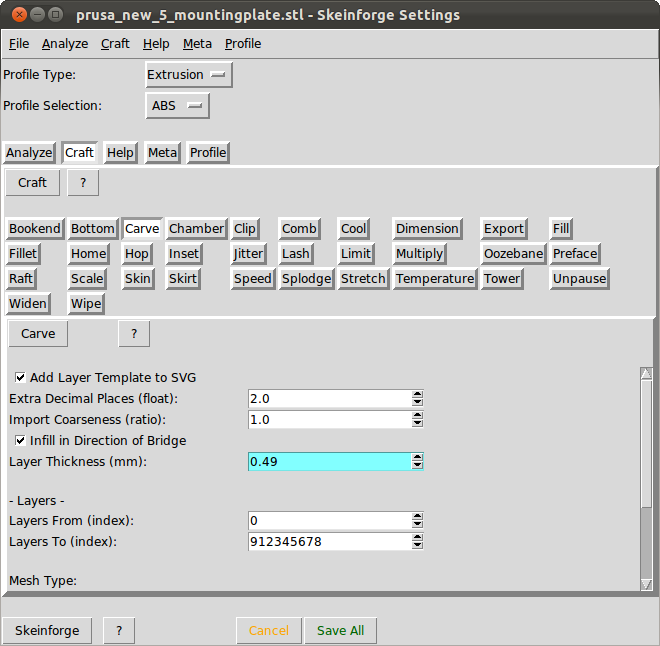The height and width of the screenshot is (646, 660).
Task: Open the File menu
Action: pos(19,43)
